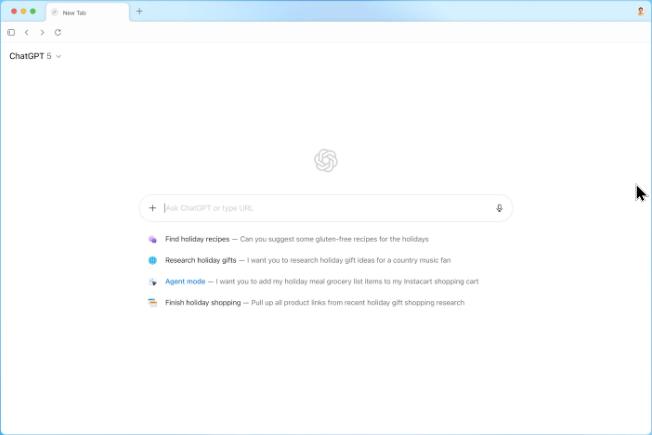Click the purple chat bubble icon
652x435 pixels.
153,240
